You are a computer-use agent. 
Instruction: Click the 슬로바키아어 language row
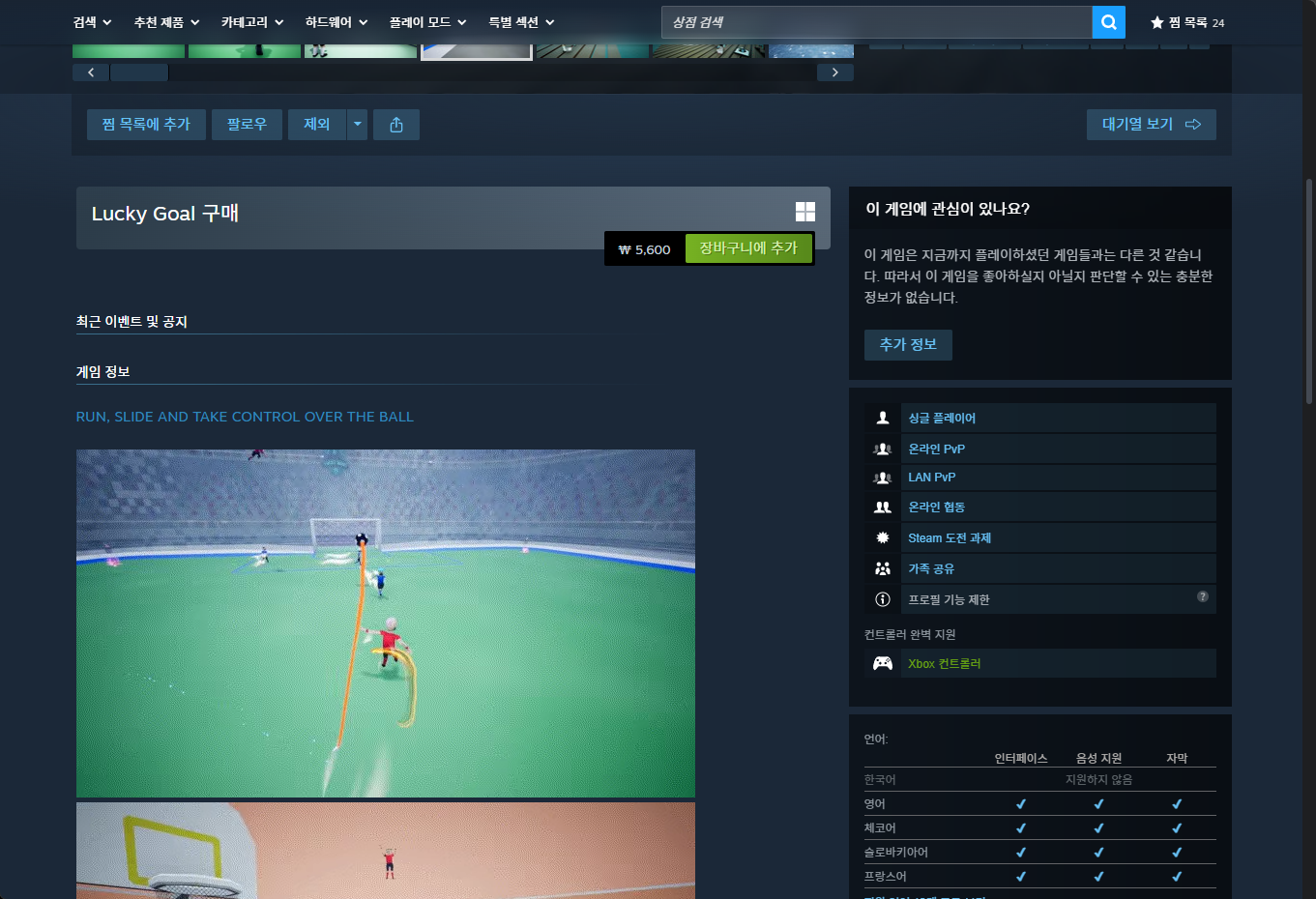(x=1040, y=852)
